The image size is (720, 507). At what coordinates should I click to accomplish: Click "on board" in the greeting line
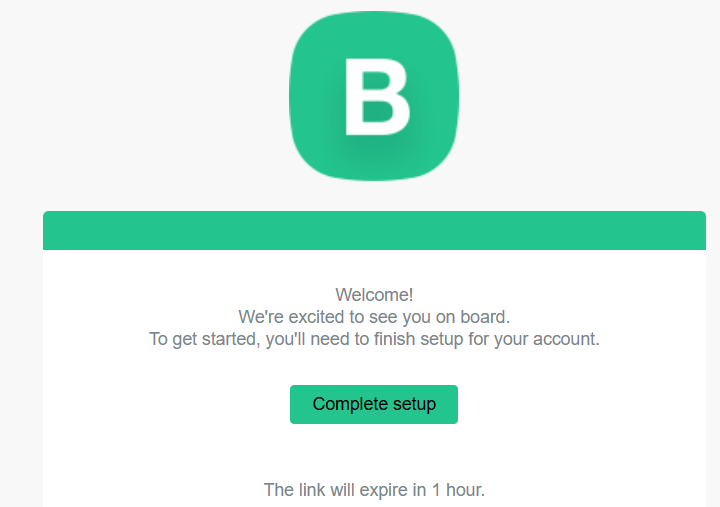[474, 317]
